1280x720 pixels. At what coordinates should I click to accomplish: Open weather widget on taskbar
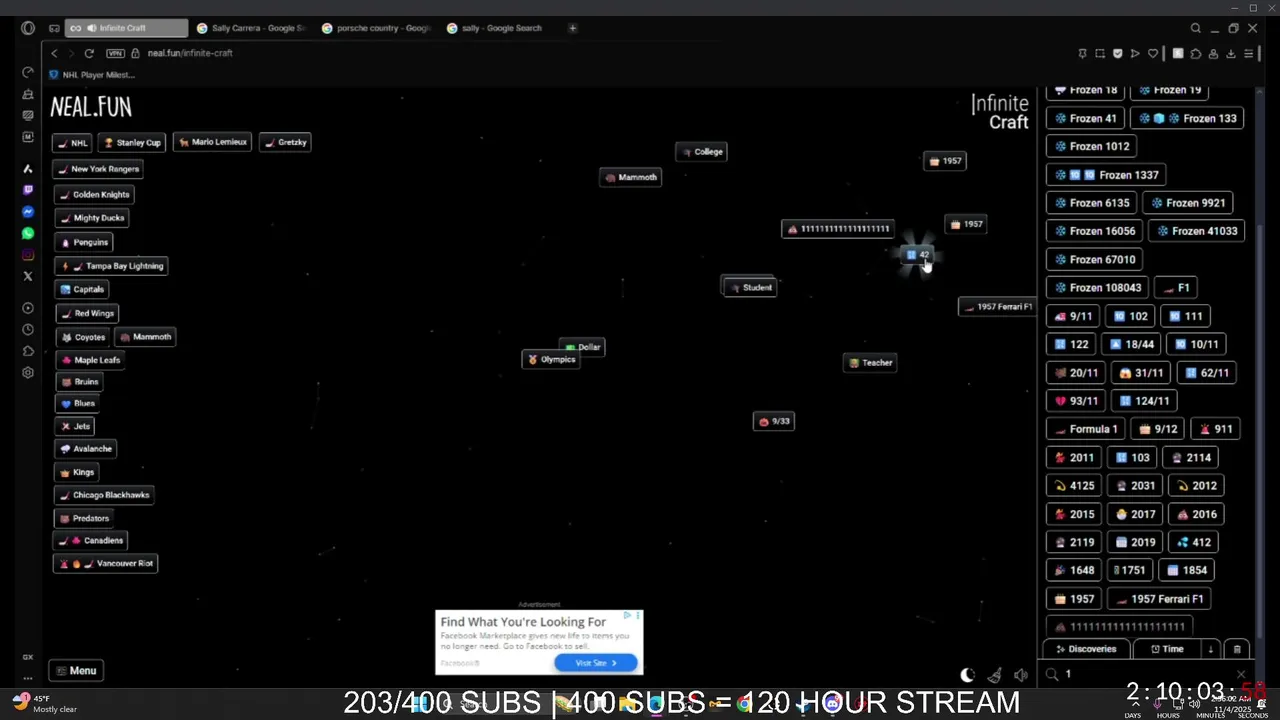pyautogui.click(x=45, y=704)
